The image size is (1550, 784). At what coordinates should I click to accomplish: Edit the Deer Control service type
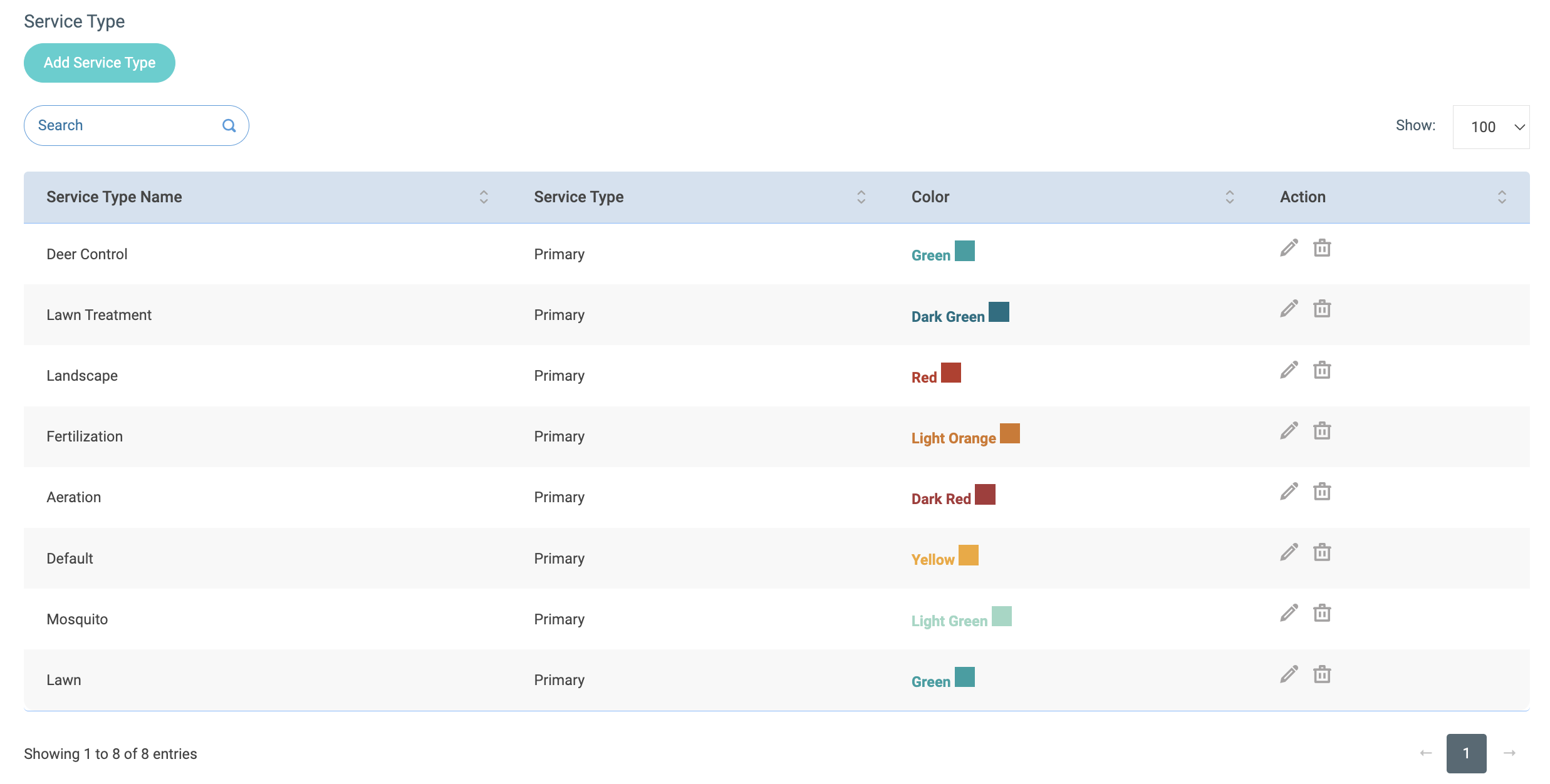click(x=1289, y=248)
